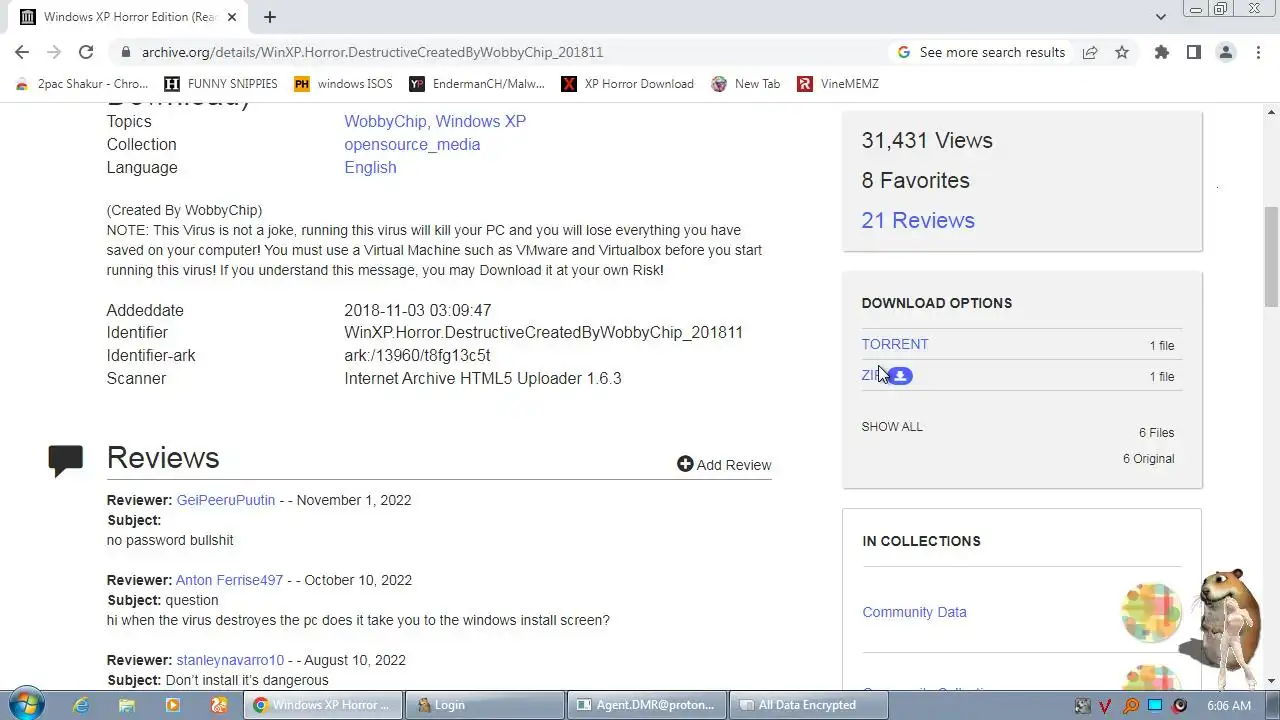Click the ZIP download icon
Viewport: 1280px width, 720px height.
coord(900,376)
